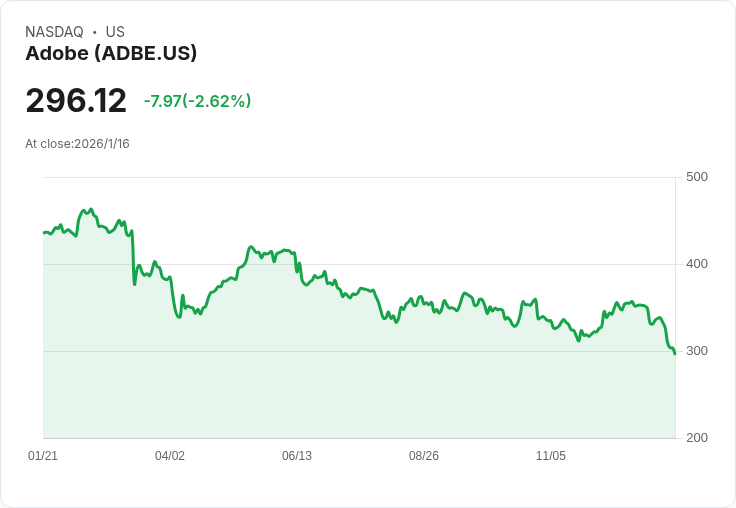This screenshot has width=736, height=508.
Task: Click the chart line start at 01/21
Action: click(44, 233)
